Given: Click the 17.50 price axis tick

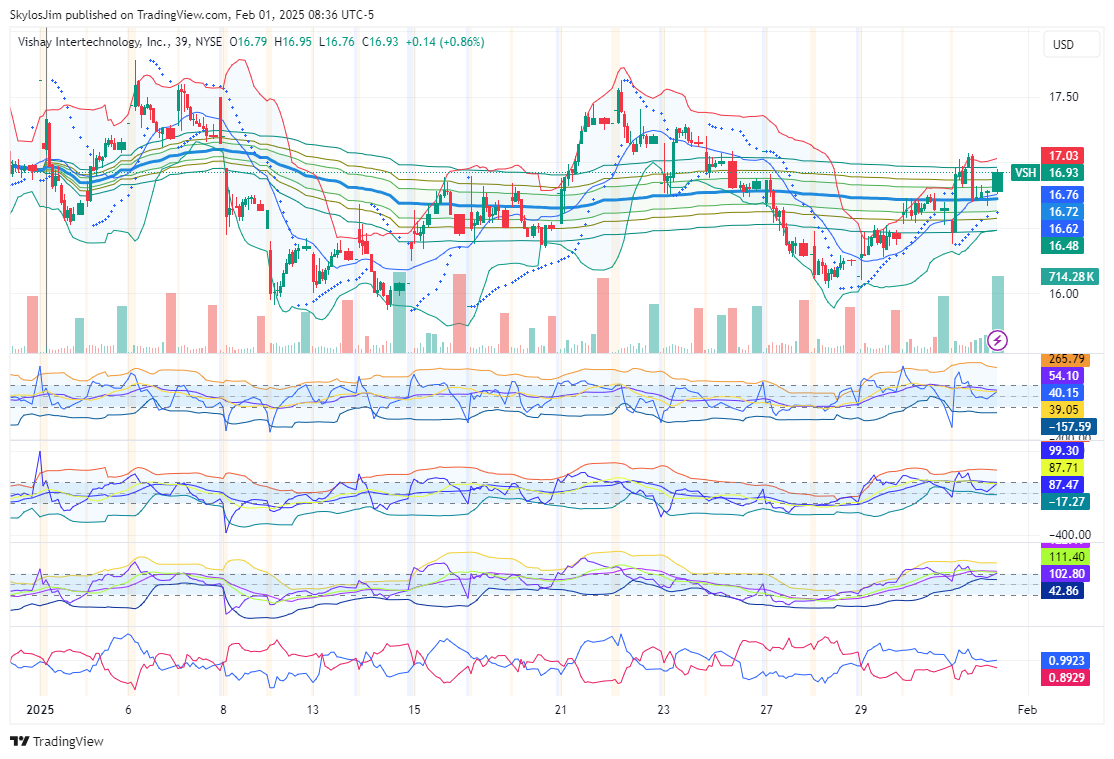Looking at the screenshot, I should click(x=1064, y=97).
